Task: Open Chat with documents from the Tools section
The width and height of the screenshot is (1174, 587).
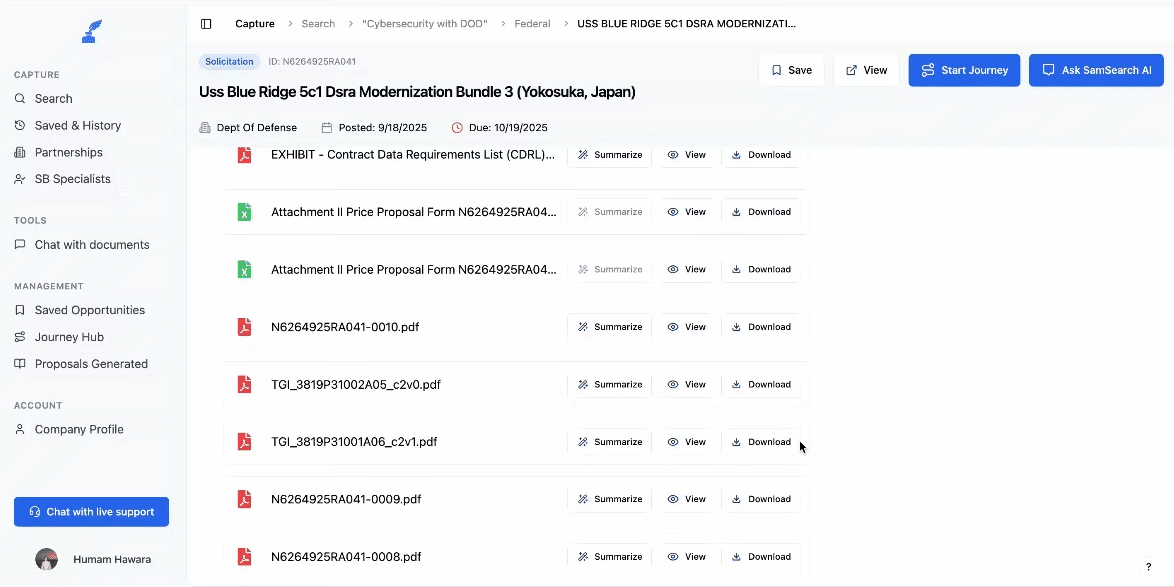Action: [20, 244]
